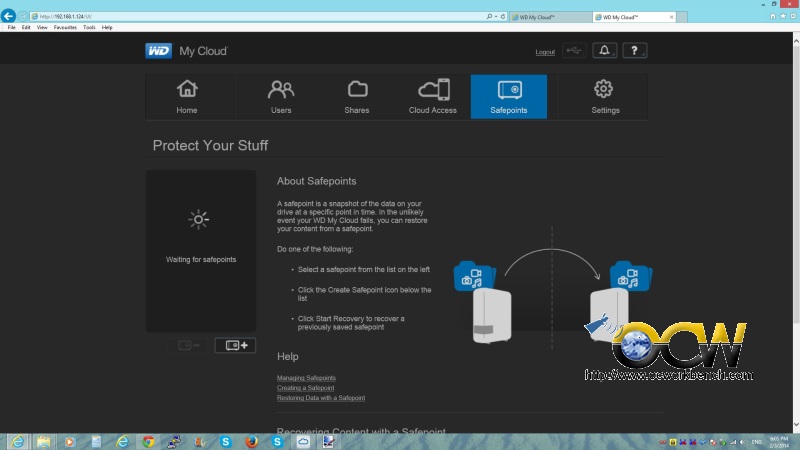Click the browser forward arrow
800x450 pixels.
(22, 16)
